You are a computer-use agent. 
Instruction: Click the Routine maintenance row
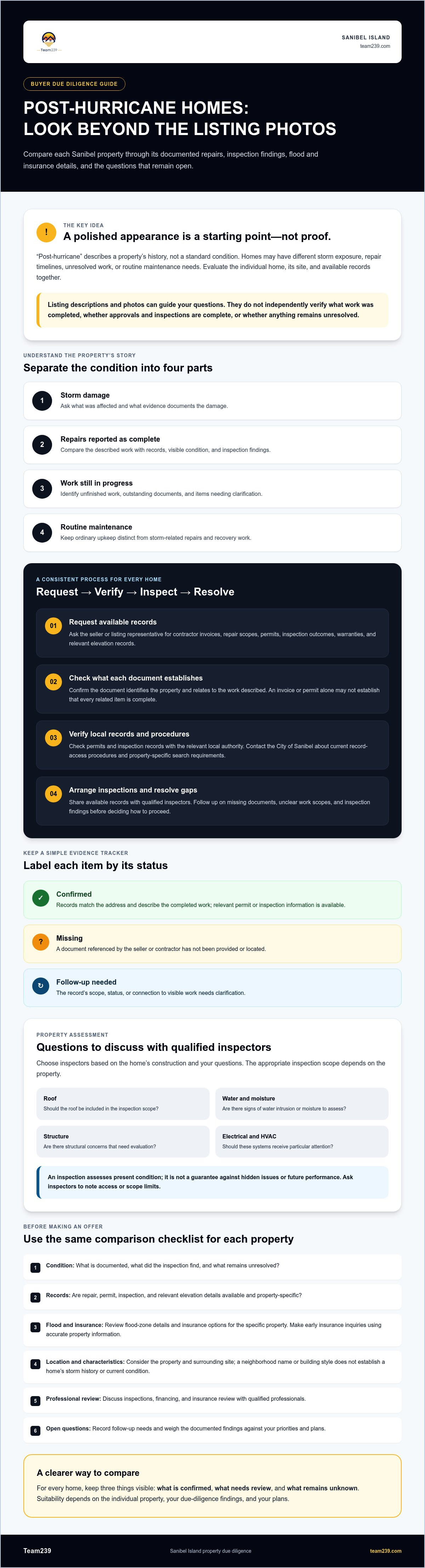212,533
